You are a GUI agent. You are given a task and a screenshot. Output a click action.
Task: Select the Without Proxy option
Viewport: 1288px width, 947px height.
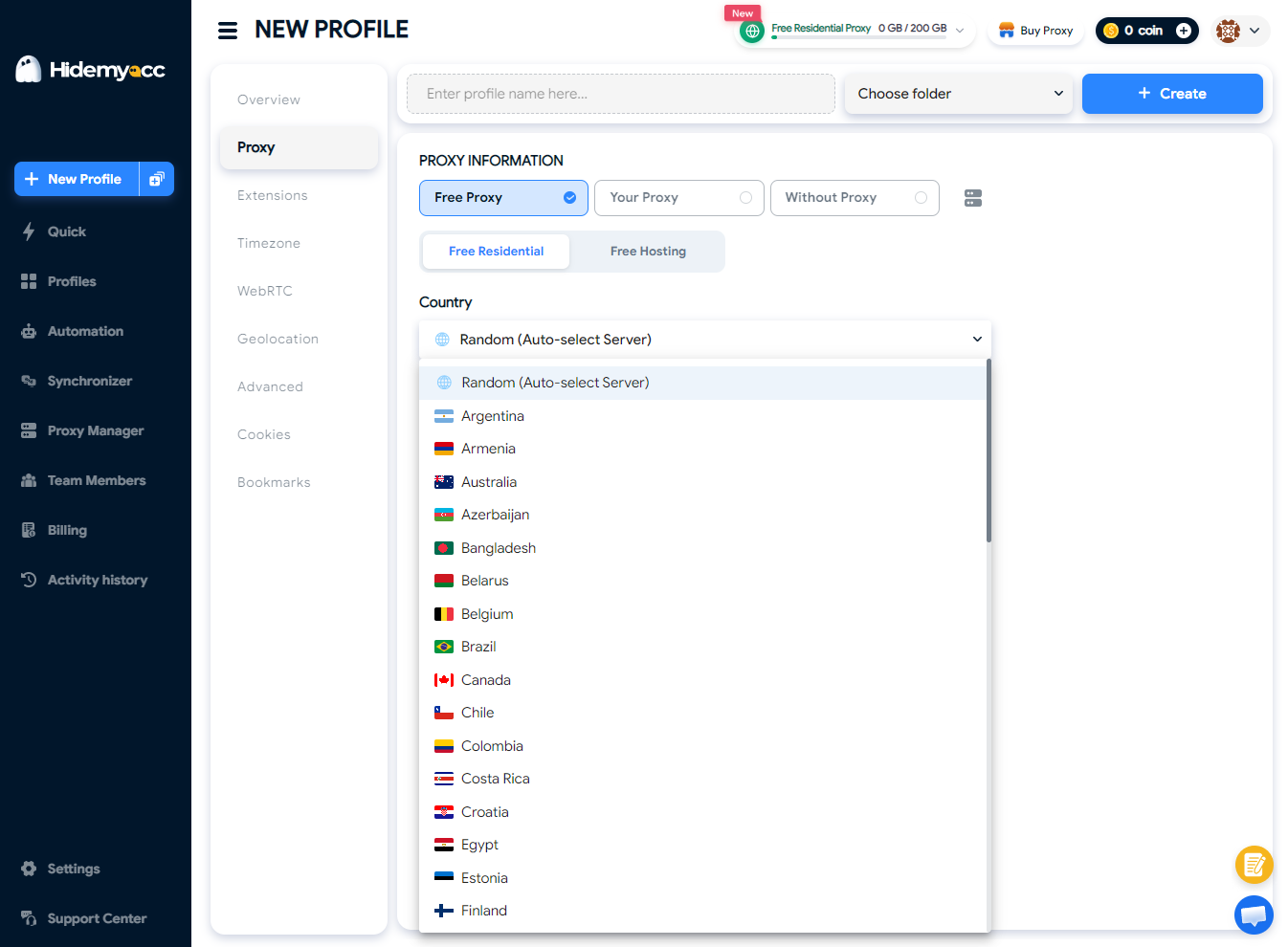855,198
